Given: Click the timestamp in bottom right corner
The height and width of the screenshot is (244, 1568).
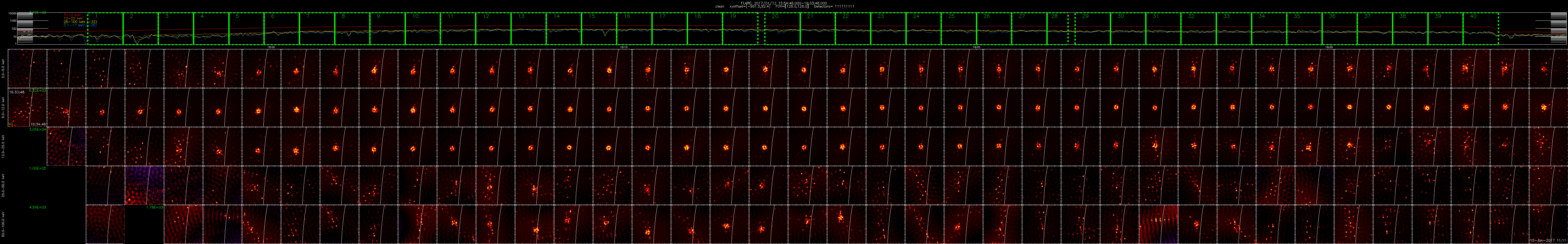Looking at the screenshot, I should click(x=1548, y=241).
